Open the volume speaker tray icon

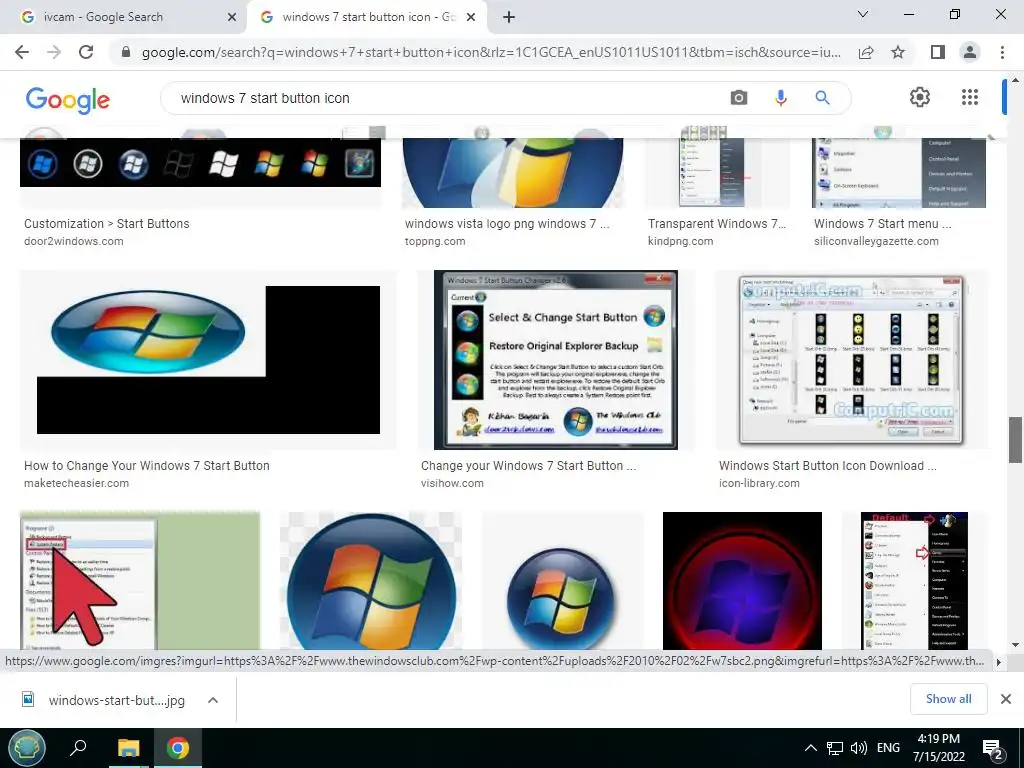[x=859, y=748]
